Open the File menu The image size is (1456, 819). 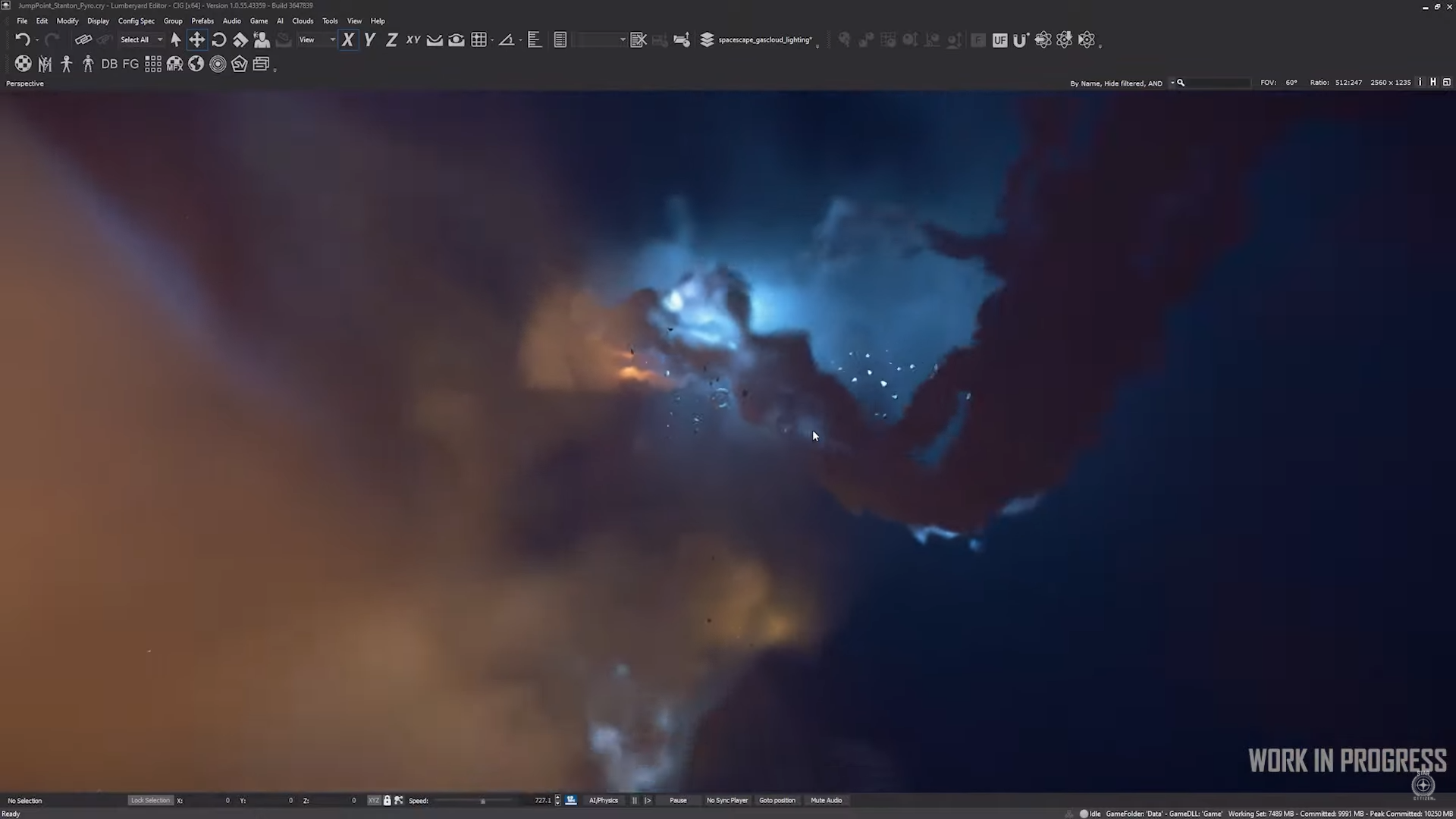pos(22,21)
